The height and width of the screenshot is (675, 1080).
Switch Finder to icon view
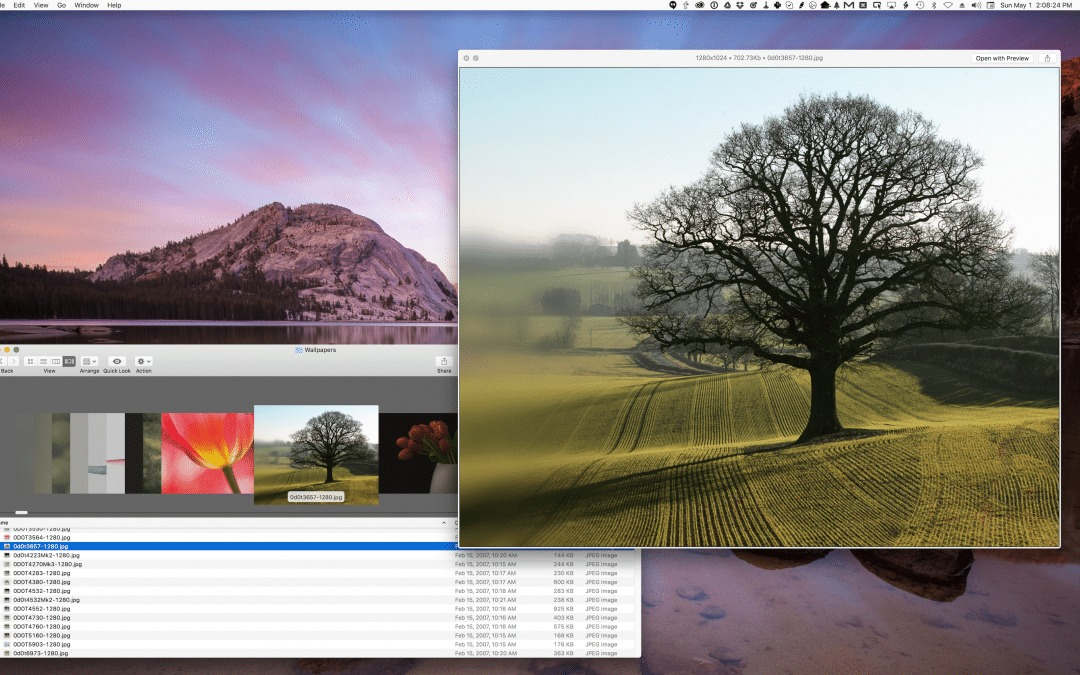click(x=30, y=361)
